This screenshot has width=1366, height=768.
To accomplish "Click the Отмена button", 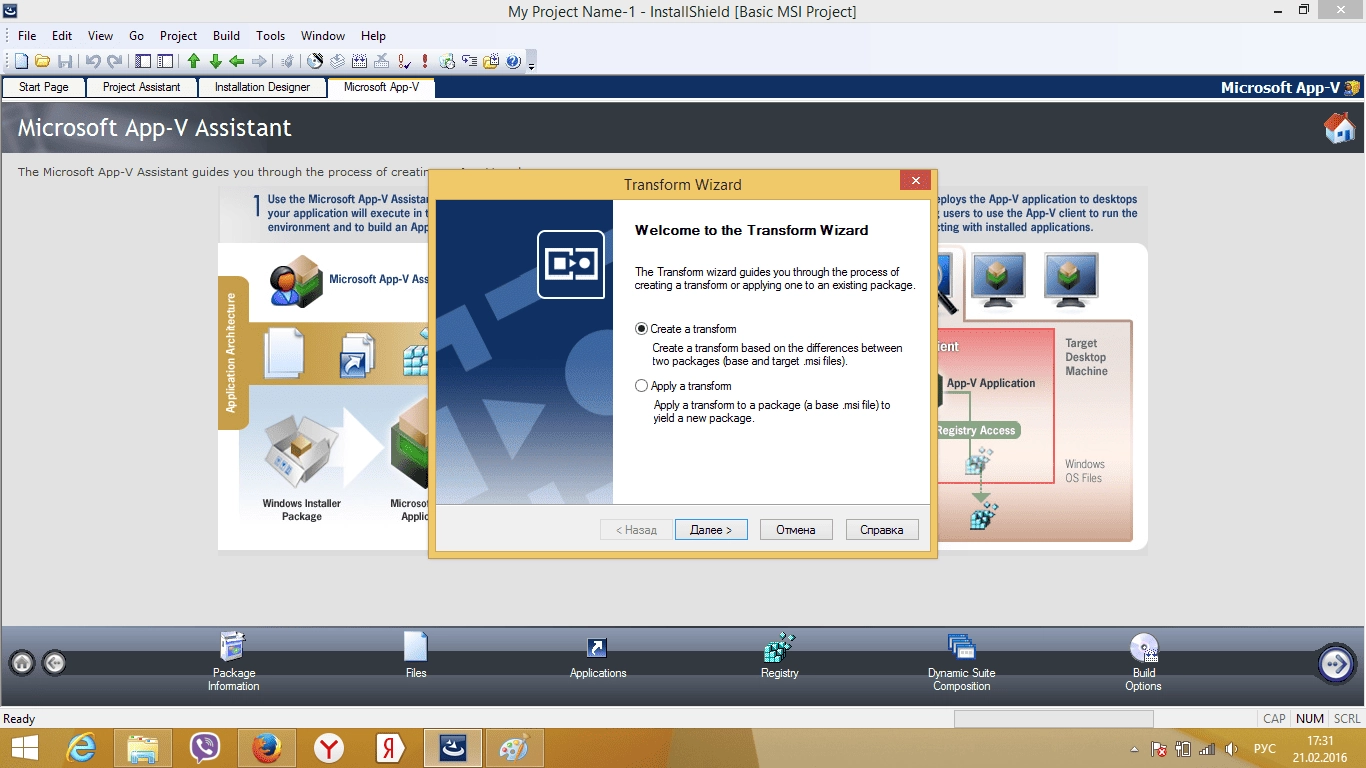I will [x=796, y=530].
